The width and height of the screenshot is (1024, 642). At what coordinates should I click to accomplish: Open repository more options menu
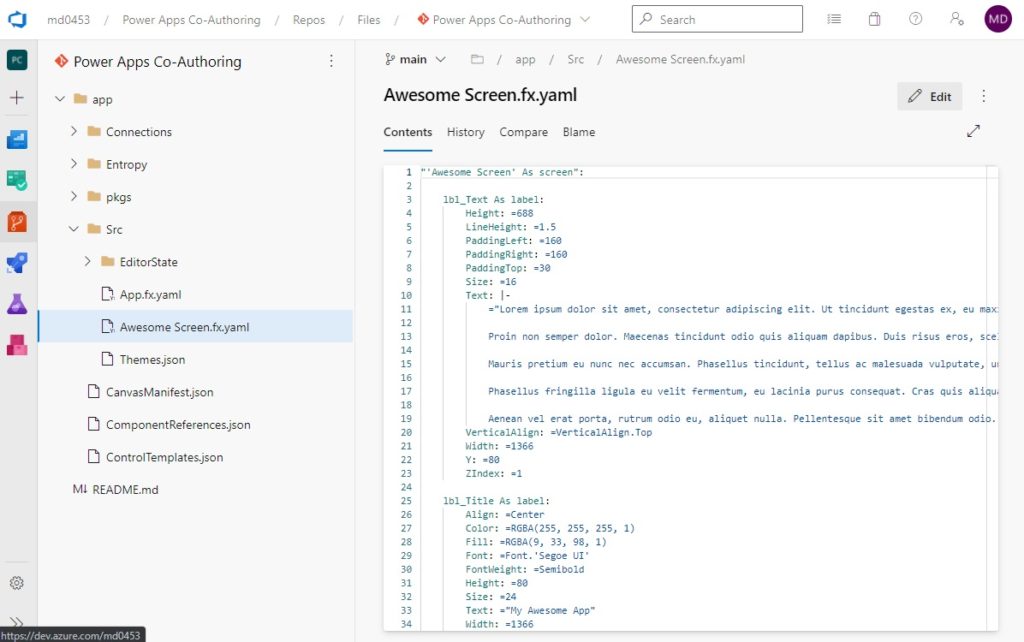[x=331, y=61]
